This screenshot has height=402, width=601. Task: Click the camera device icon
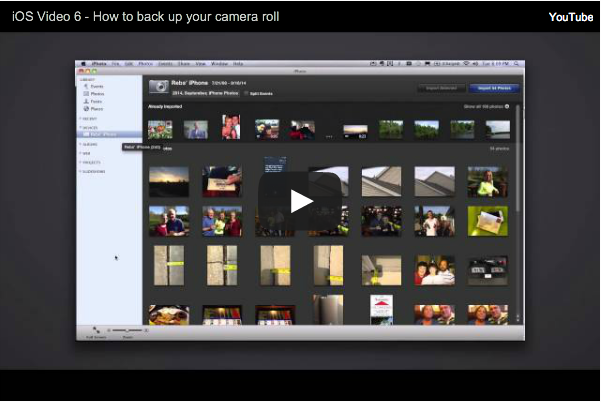pos(159,87)
